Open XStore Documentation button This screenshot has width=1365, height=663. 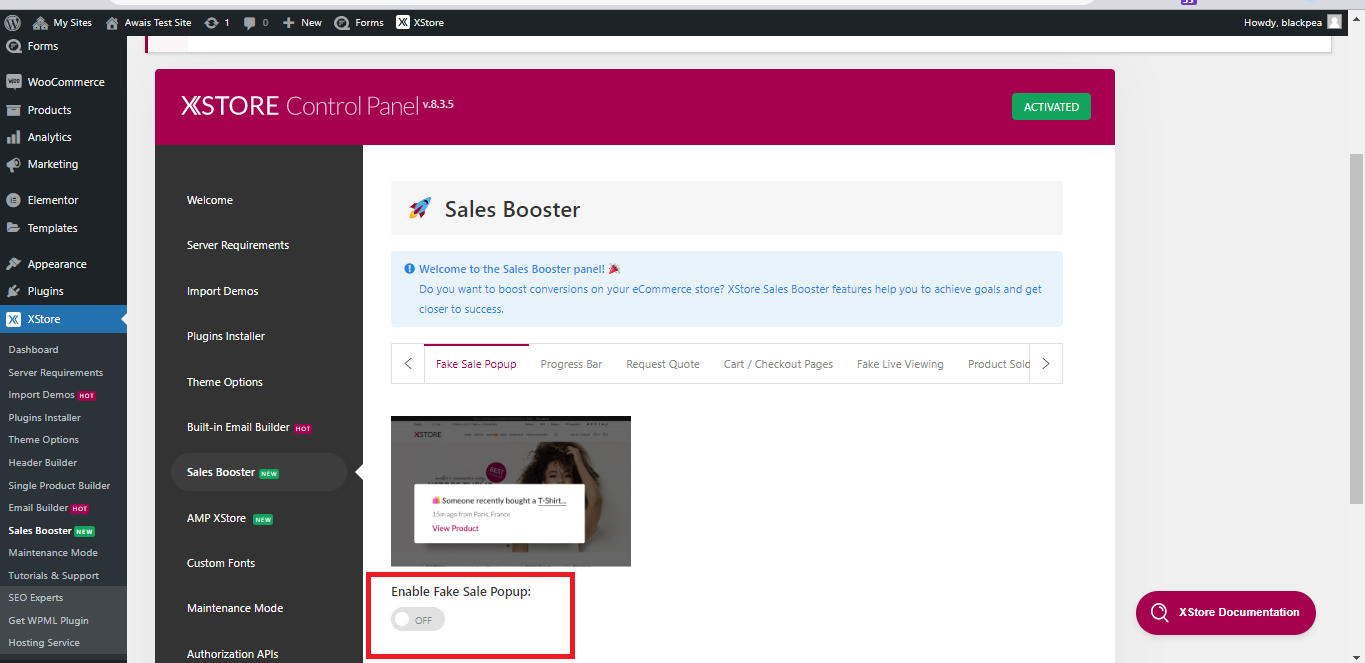pos(1226,612)
